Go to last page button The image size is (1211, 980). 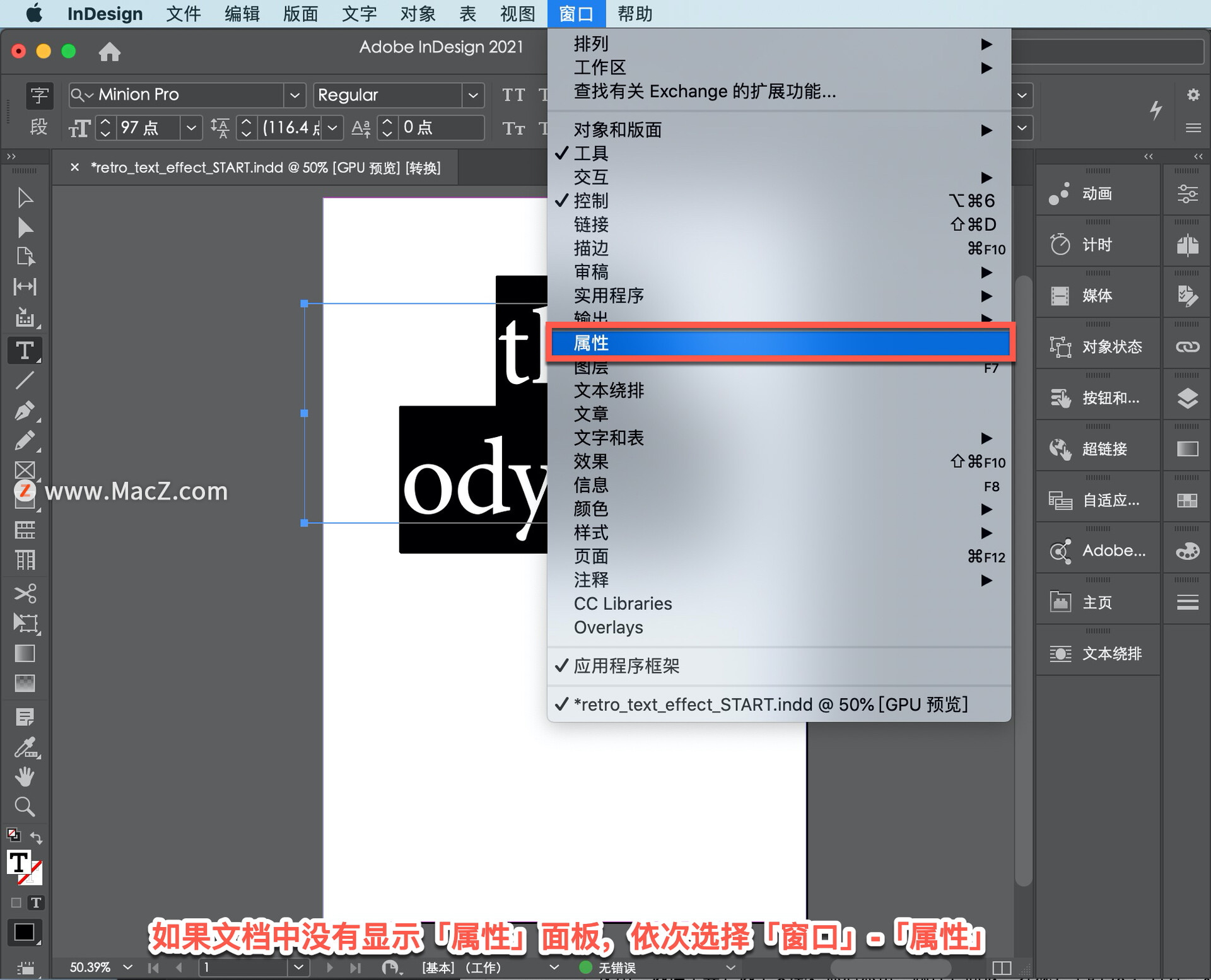tap(356, 967)
